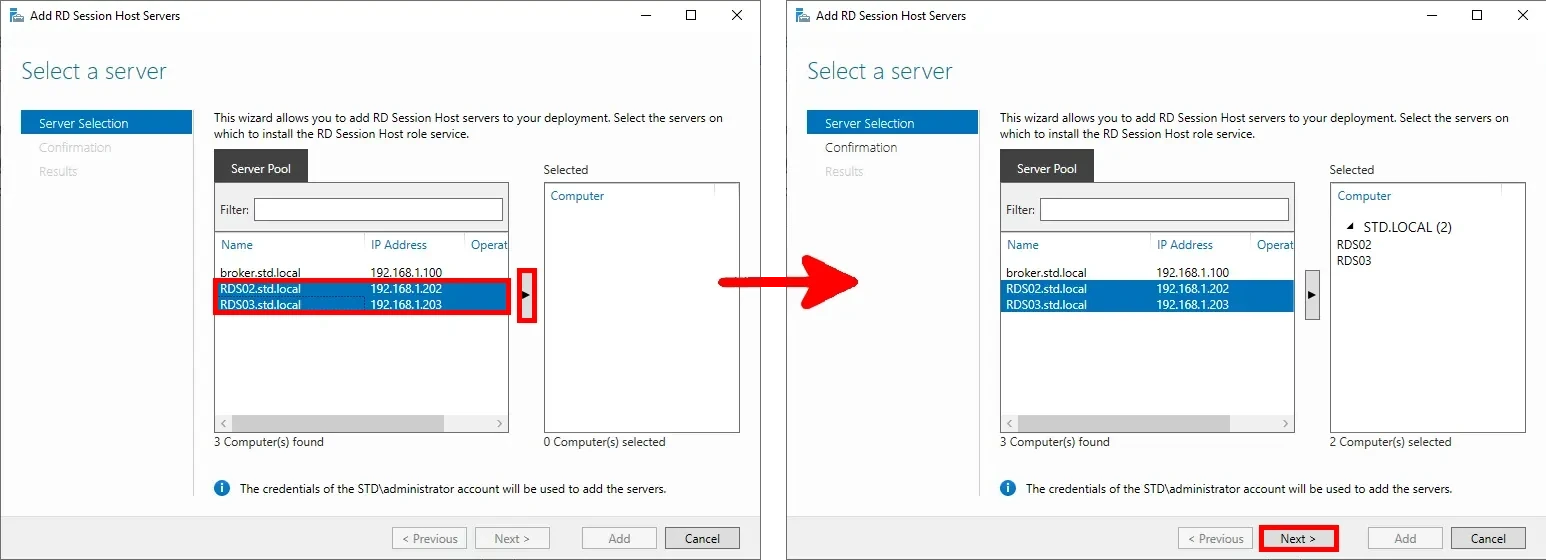Viewport: 1546px width, 560px height.
Task: Click Add button in right window
Action: 1405,538
